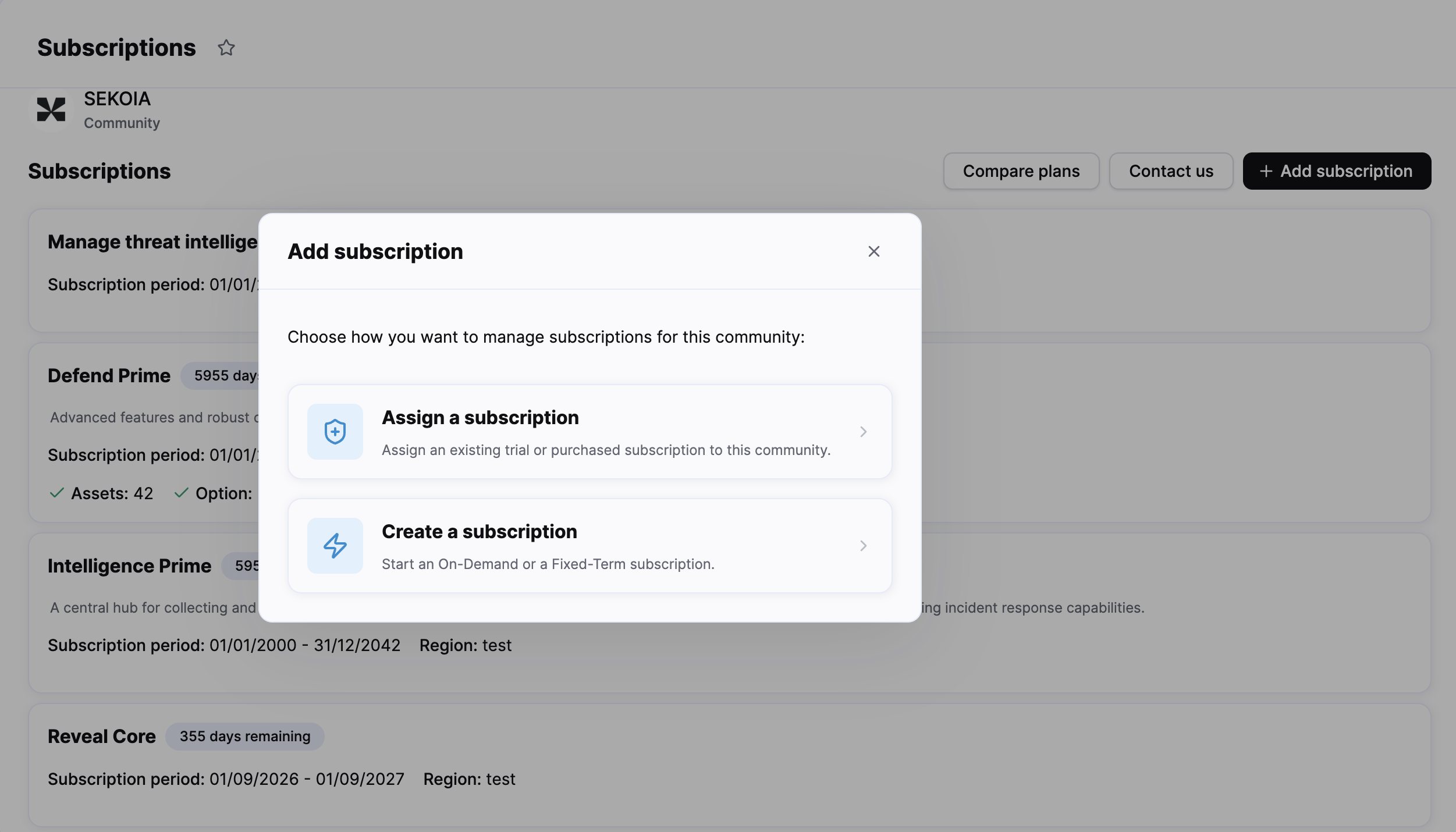Click the shield icon for Assign a subscription

[x=335, y=432]
